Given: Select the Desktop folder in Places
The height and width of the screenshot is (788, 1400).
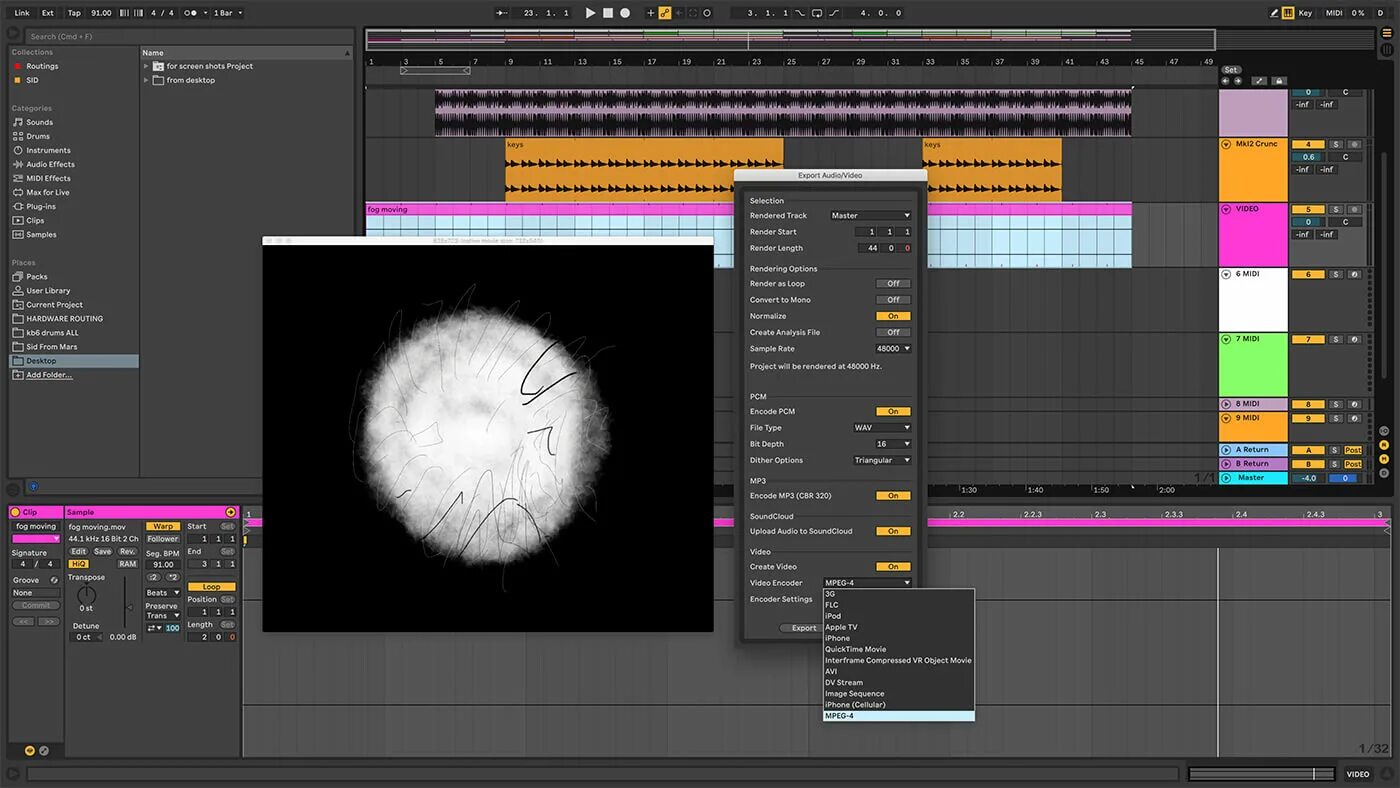Looking at the screenshot, I should pyautogui.click(x=73, y=360).
